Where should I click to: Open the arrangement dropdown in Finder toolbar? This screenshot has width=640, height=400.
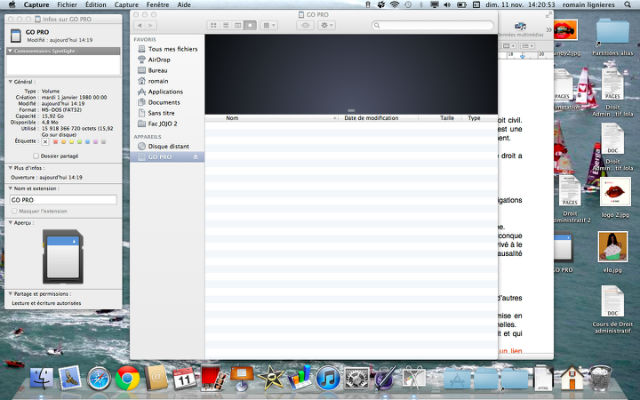pos(269,25)
